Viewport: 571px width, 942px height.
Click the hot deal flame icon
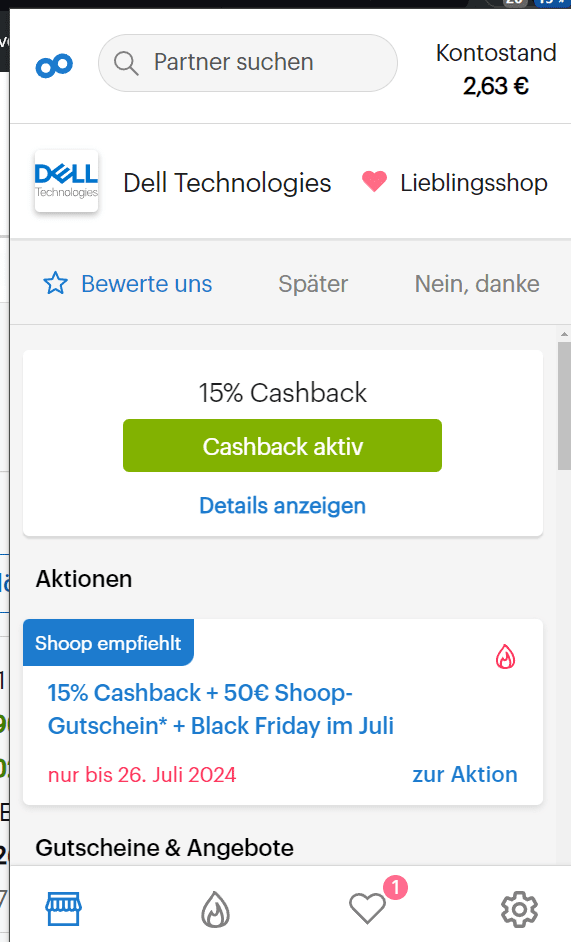tap(505, 657)
